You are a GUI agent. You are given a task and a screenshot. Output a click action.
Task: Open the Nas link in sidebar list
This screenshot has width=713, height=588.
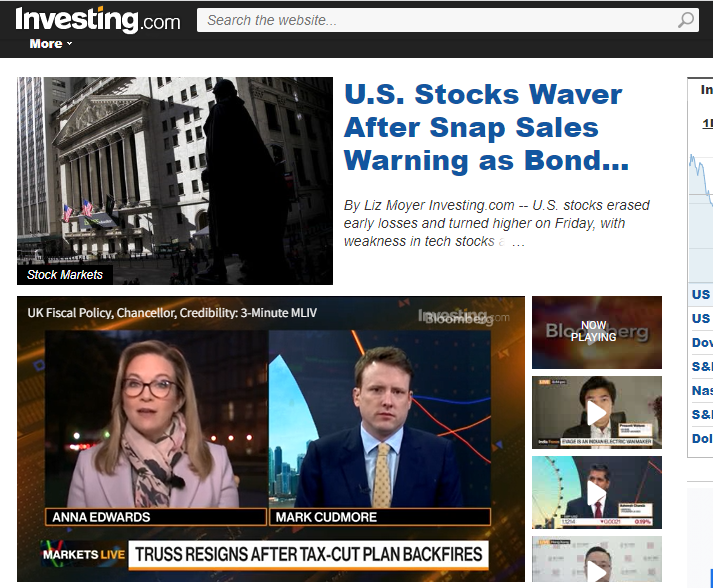pos(702,390)
